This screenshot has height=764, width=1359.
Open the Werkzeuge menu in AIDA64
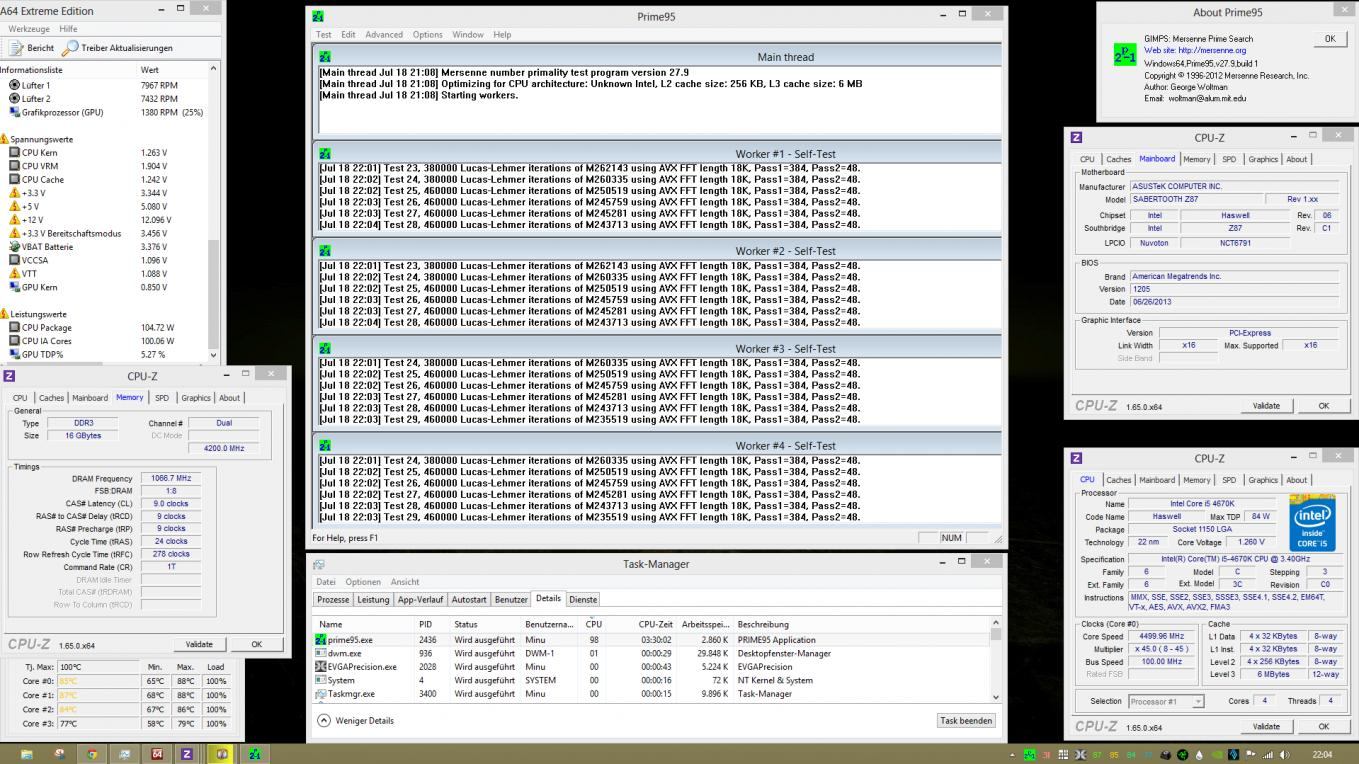(x=29, y=29)
